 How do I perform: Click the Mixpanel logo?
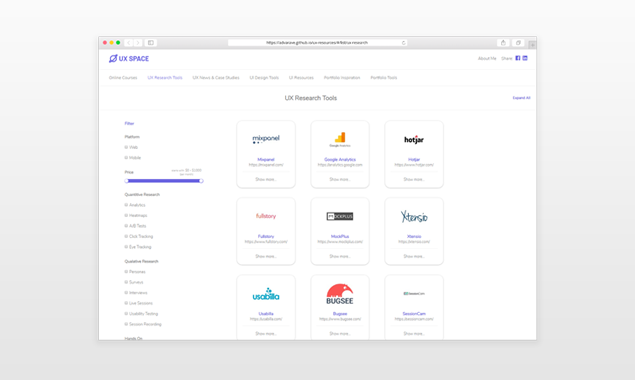coord(266,139)
